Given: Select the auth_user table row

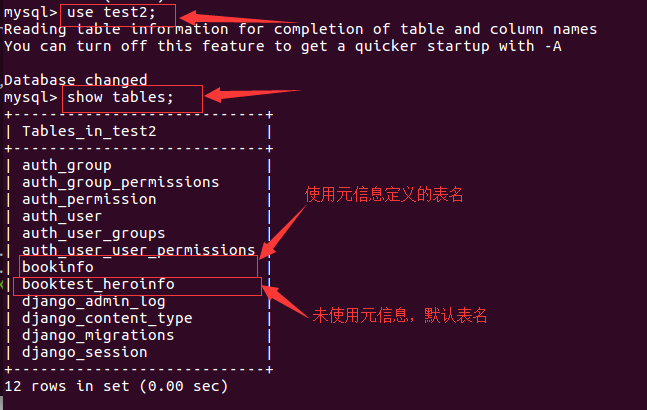Looking at the screenshot, I should (62, 216).
